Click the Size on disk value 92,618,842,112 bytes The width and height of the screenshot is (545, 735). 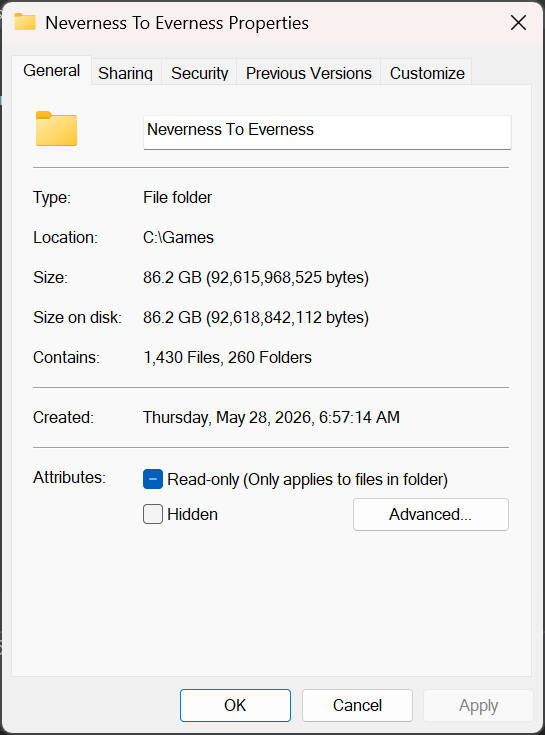(256, 317)
